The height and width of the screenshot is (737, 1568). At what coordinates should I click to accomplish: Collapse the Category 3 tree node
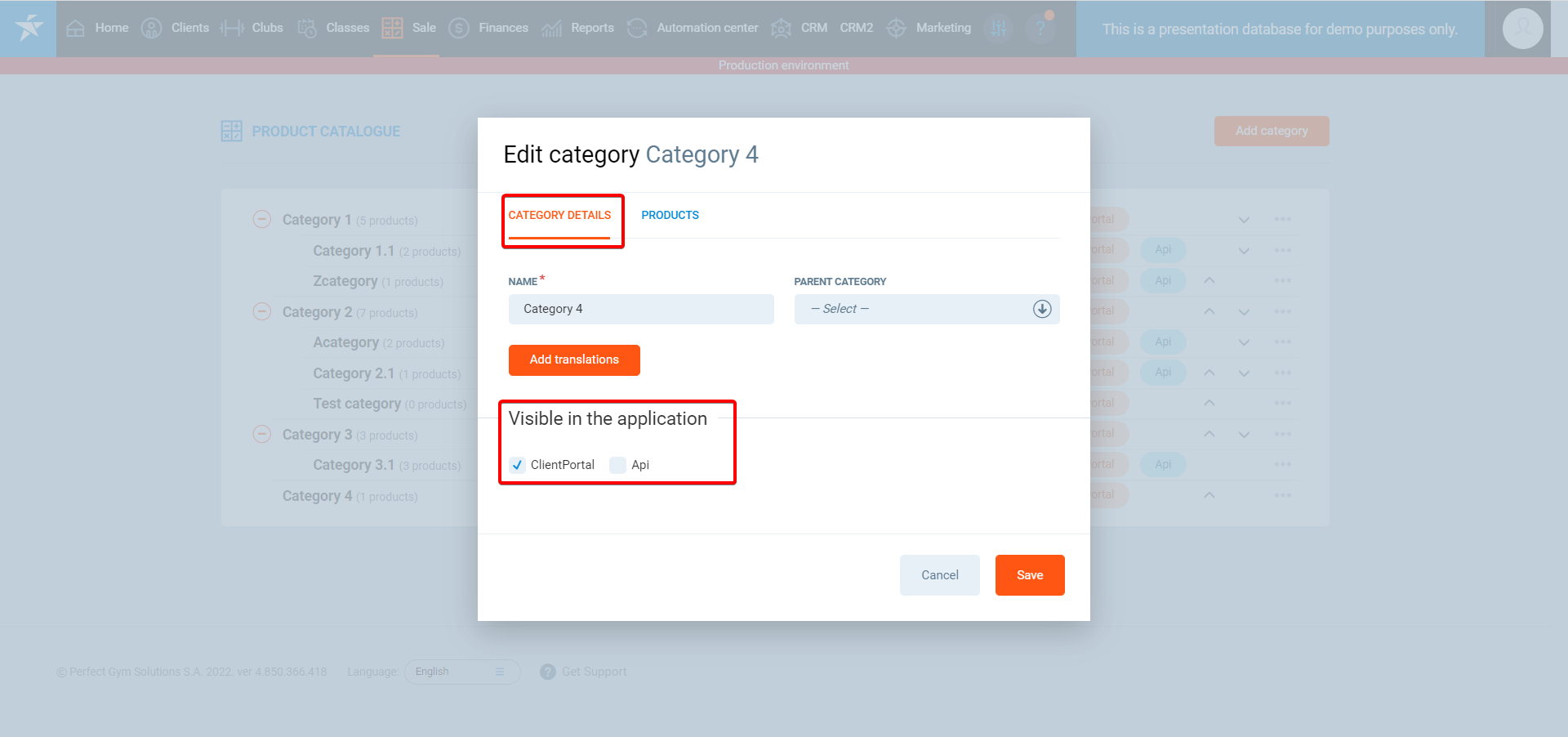(x=262, y=435)
